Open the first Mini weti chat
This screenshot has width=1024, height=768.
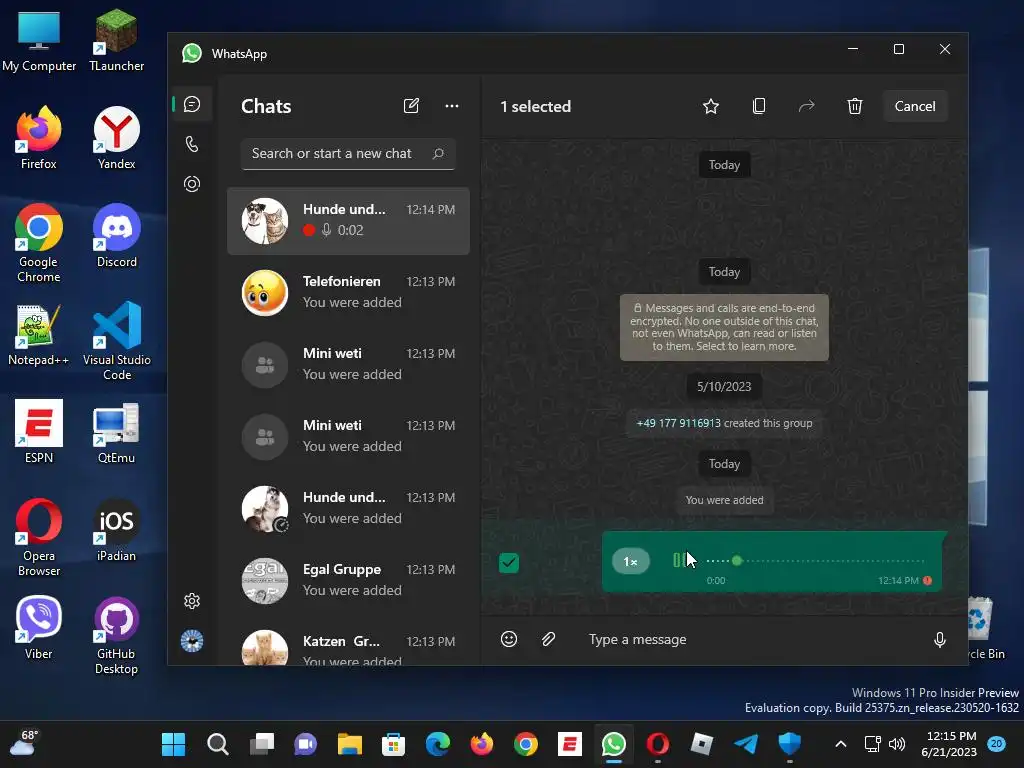coord(348,364)
